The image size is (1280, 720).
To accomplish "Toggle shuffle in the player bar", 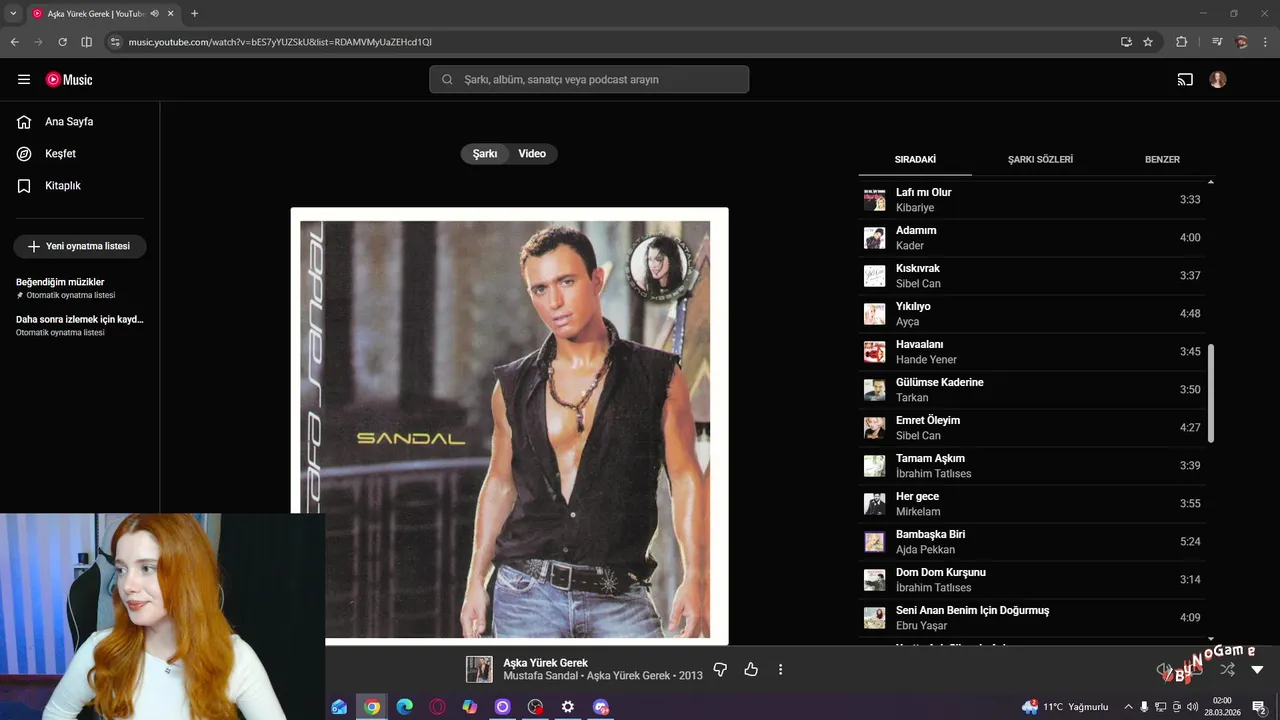I will coord(1228,669).
